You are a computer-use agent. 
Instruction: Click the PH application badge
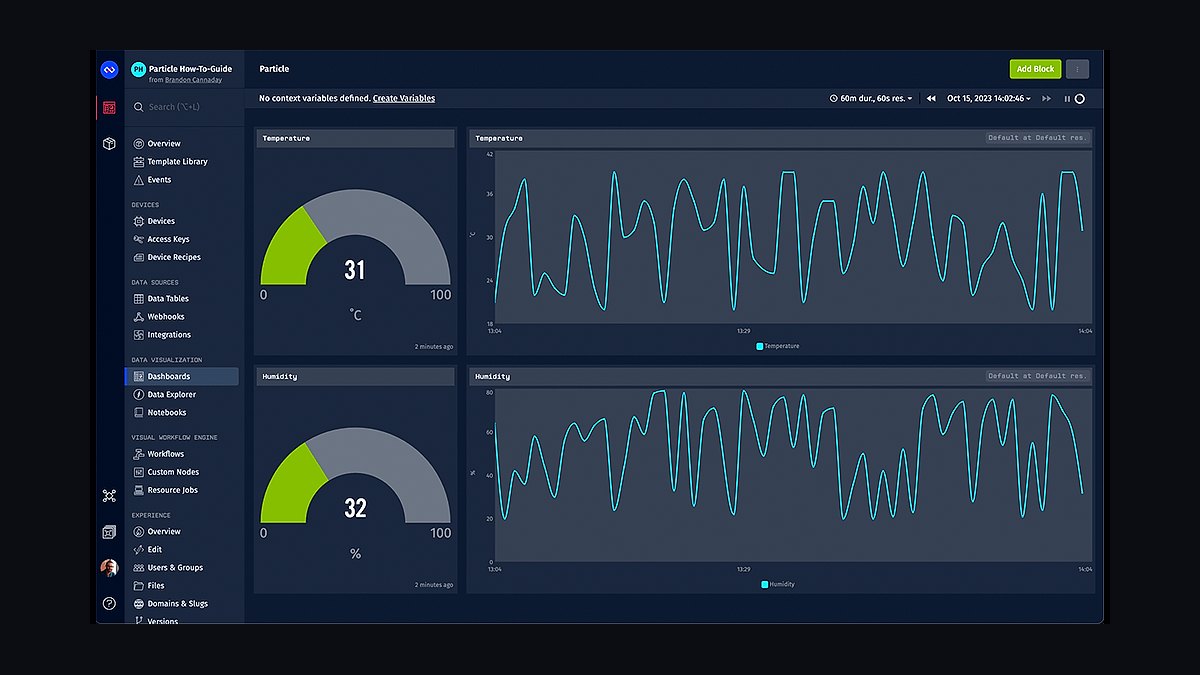click(x=138, y=69)
